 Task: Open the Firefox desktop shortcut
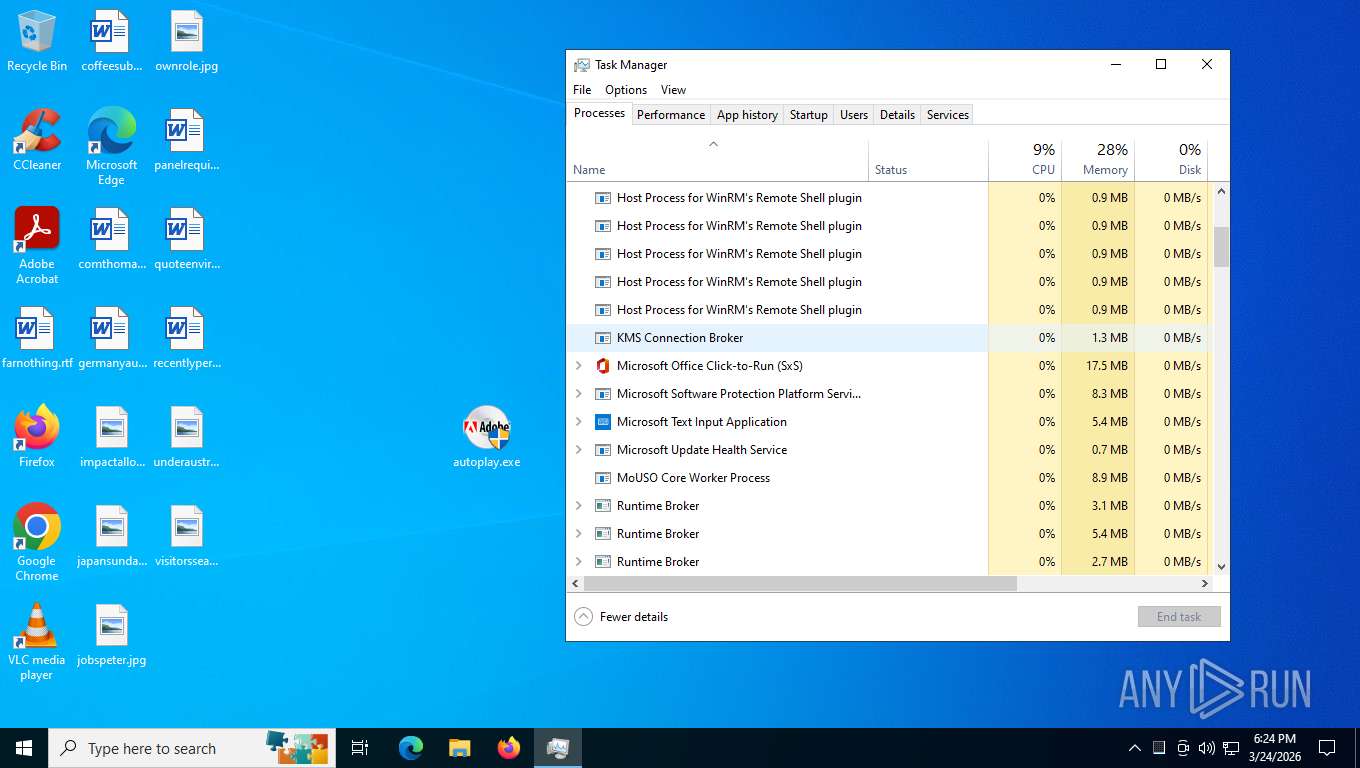point(37,437)
